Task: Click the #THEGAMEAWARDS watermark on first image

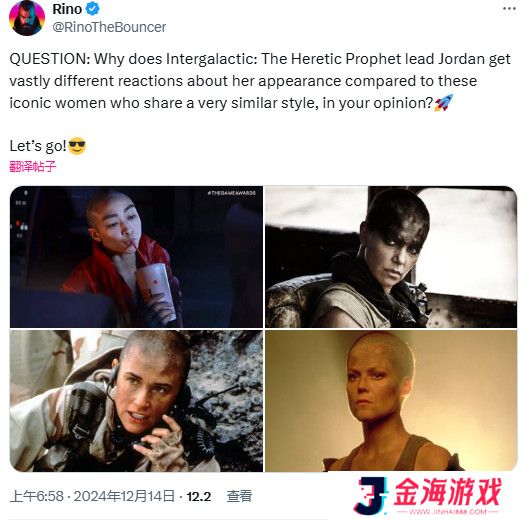Action: (x=232, y=193)
